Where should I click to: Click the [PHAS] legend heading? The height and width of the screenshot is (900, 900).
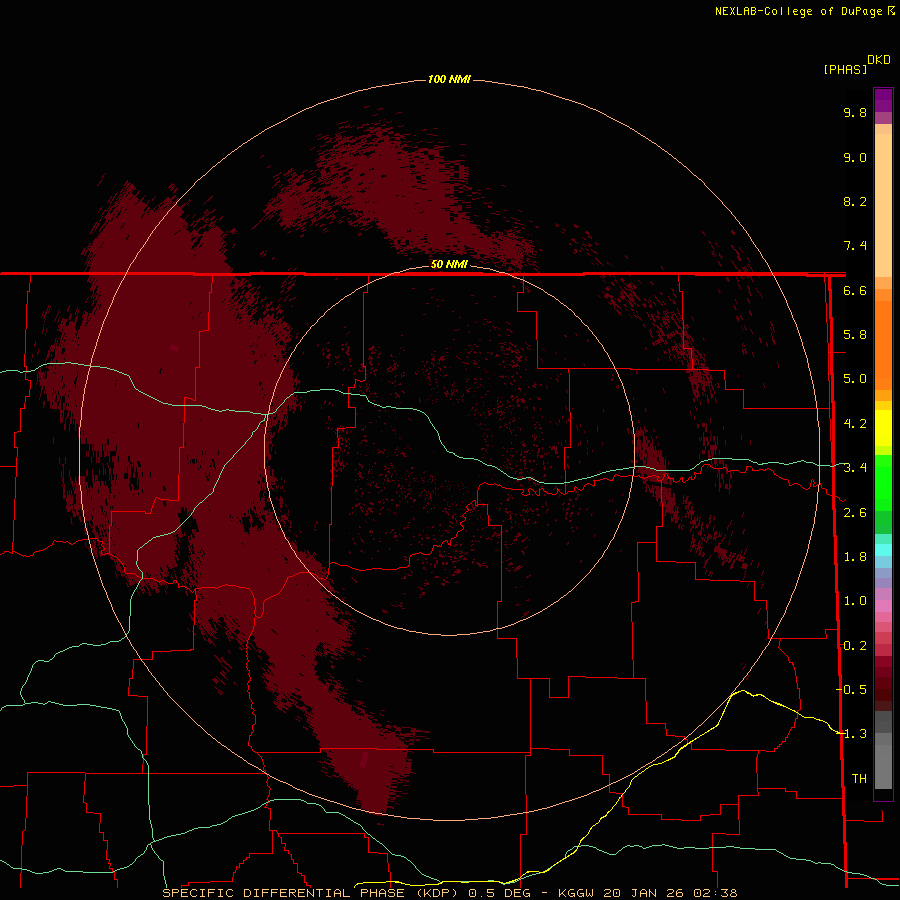(x=845, y=69)
